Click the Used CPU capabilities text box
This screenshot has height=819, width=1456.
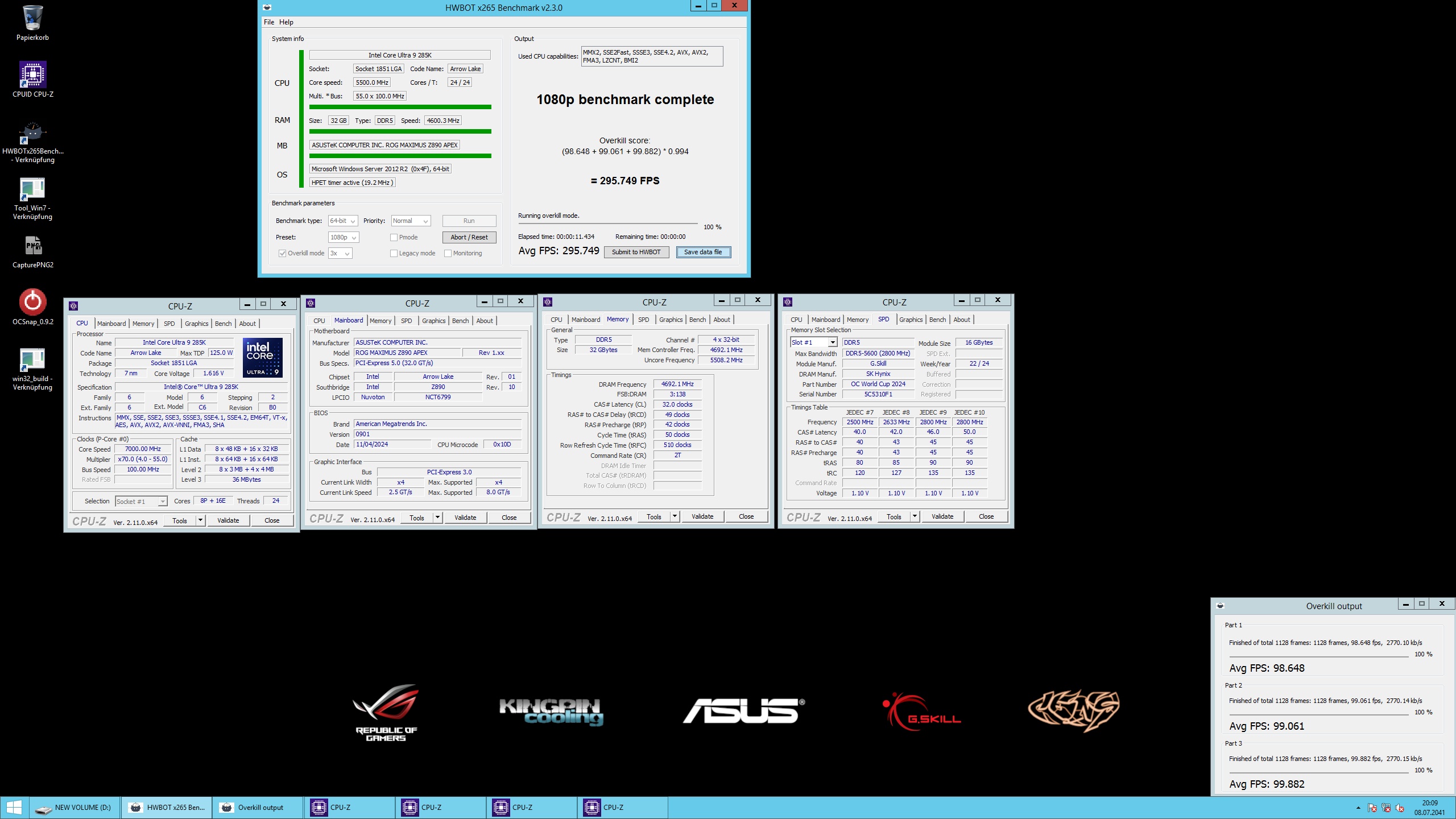point(652,56)
